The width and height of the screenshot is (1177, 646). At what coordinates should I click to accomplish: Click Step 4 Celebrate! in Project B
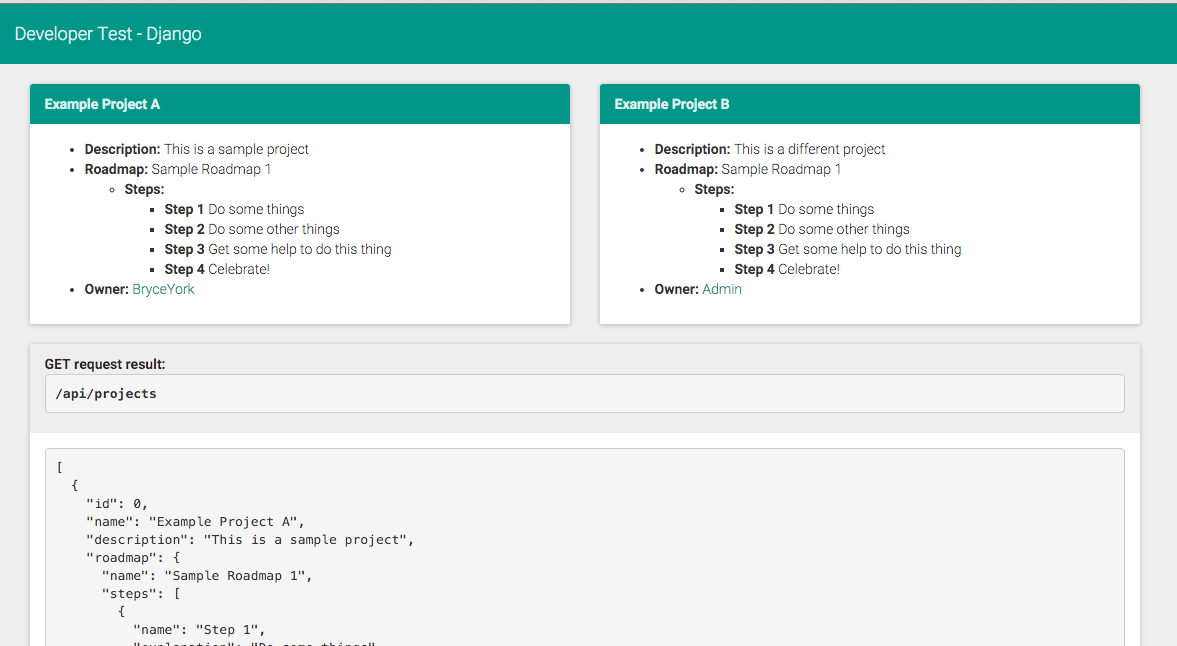click(787, 269)
